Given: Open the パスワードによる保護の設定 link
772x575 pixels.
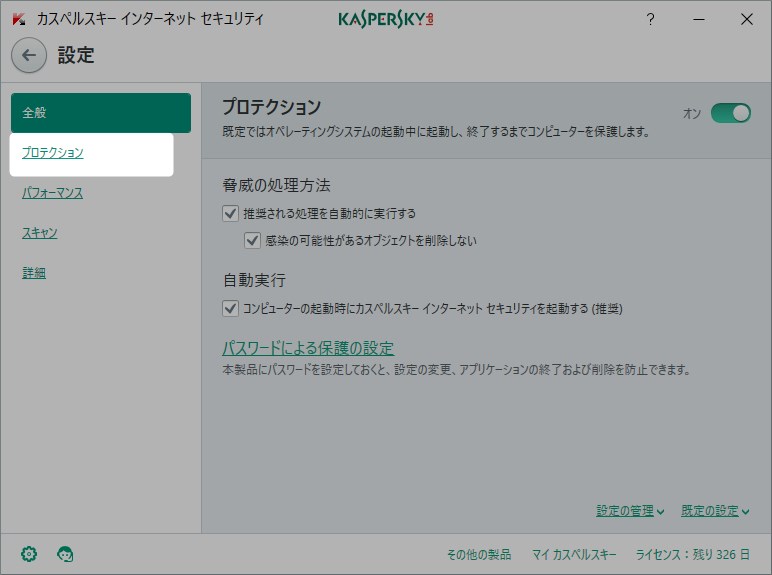Looking at the screenshot, I should [308, 348].
